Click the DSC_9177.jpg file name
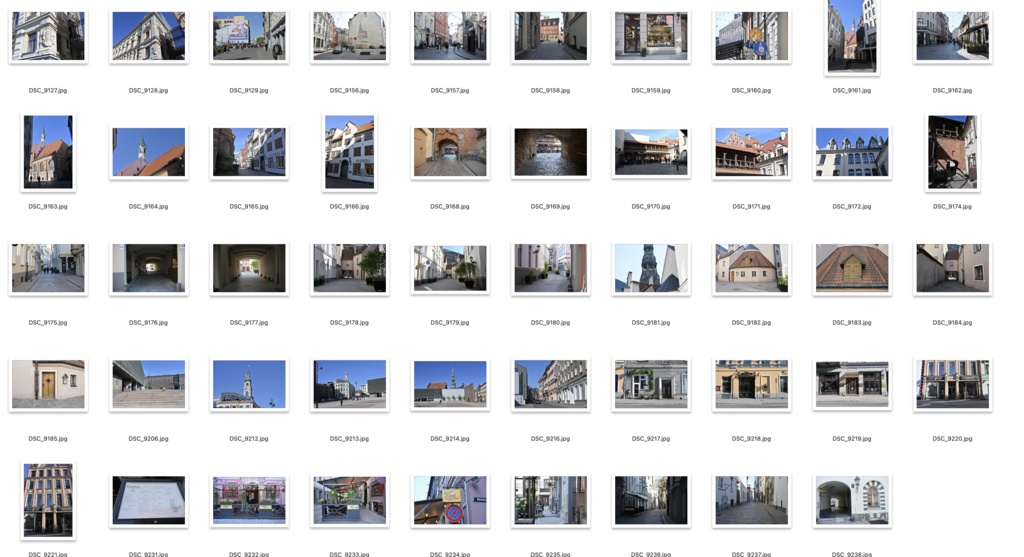 point(249,323)
